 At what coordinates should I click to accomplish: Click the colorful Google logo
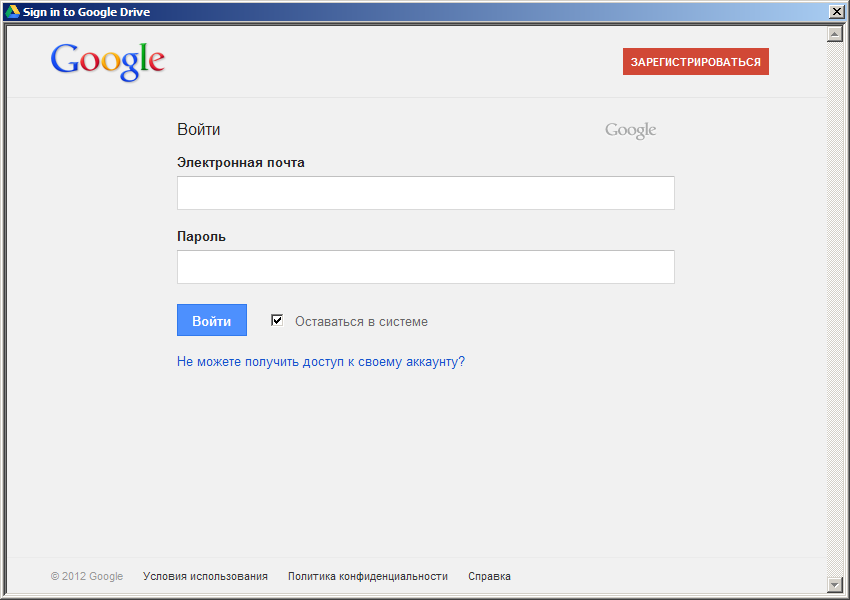coord(108,62)
